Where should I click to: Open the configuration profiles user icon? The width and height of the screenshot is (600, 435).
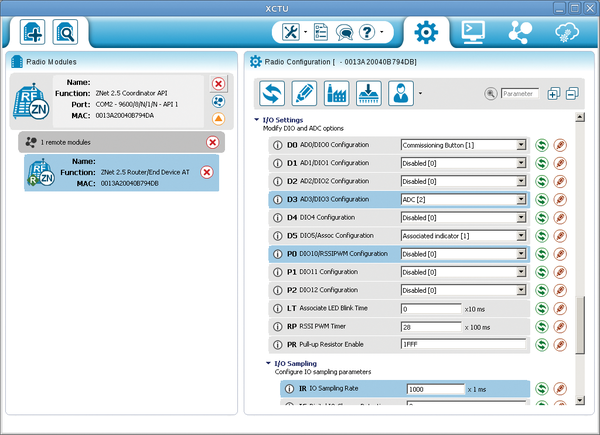401,93
